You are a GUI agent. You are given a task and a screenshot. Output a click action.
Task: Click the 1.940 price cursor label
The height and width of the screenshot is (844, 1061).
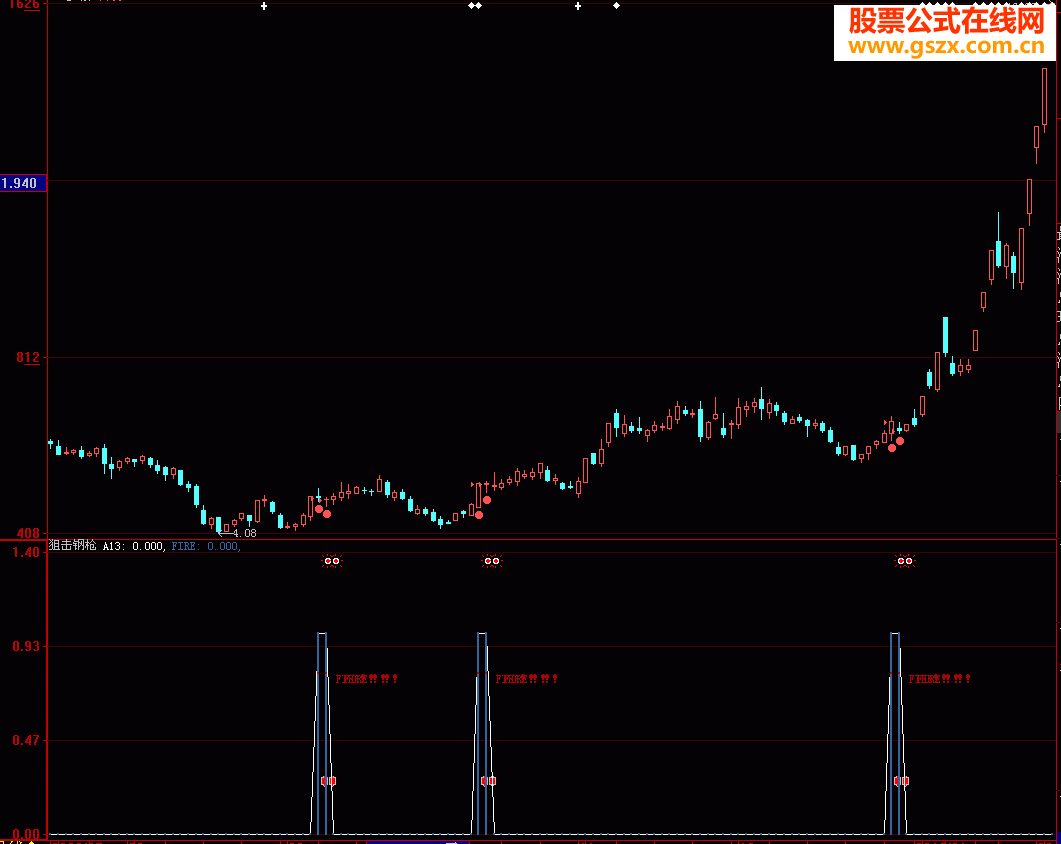[23, 183]
